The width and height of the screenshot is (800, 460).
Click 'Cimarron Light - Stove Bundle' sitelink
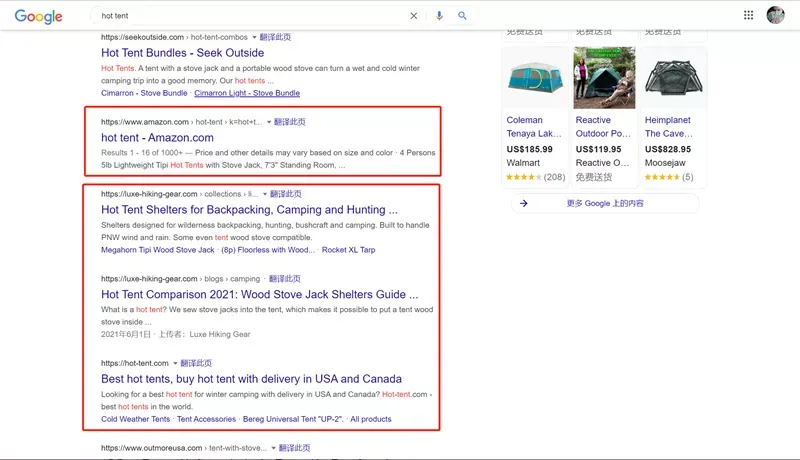pyautogui.click(x=247, y=93)
